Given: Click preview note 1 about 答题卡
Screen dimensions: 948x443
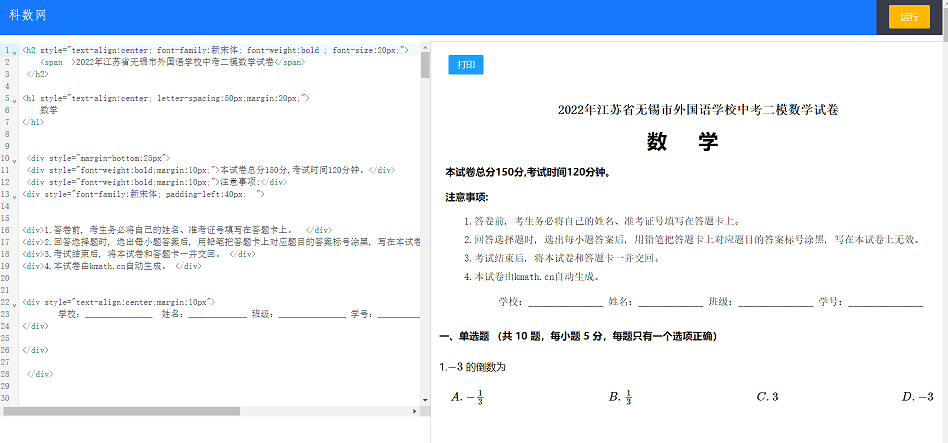Looking at the screenshot, I should (x=602, y=221).
